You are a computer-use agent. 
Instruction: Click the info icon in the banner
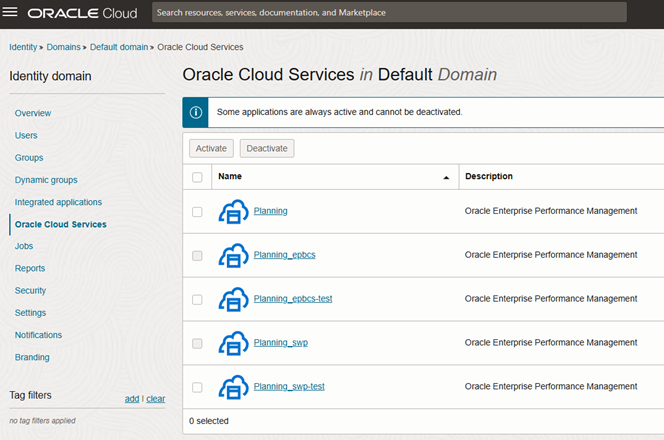pos(196,112)
